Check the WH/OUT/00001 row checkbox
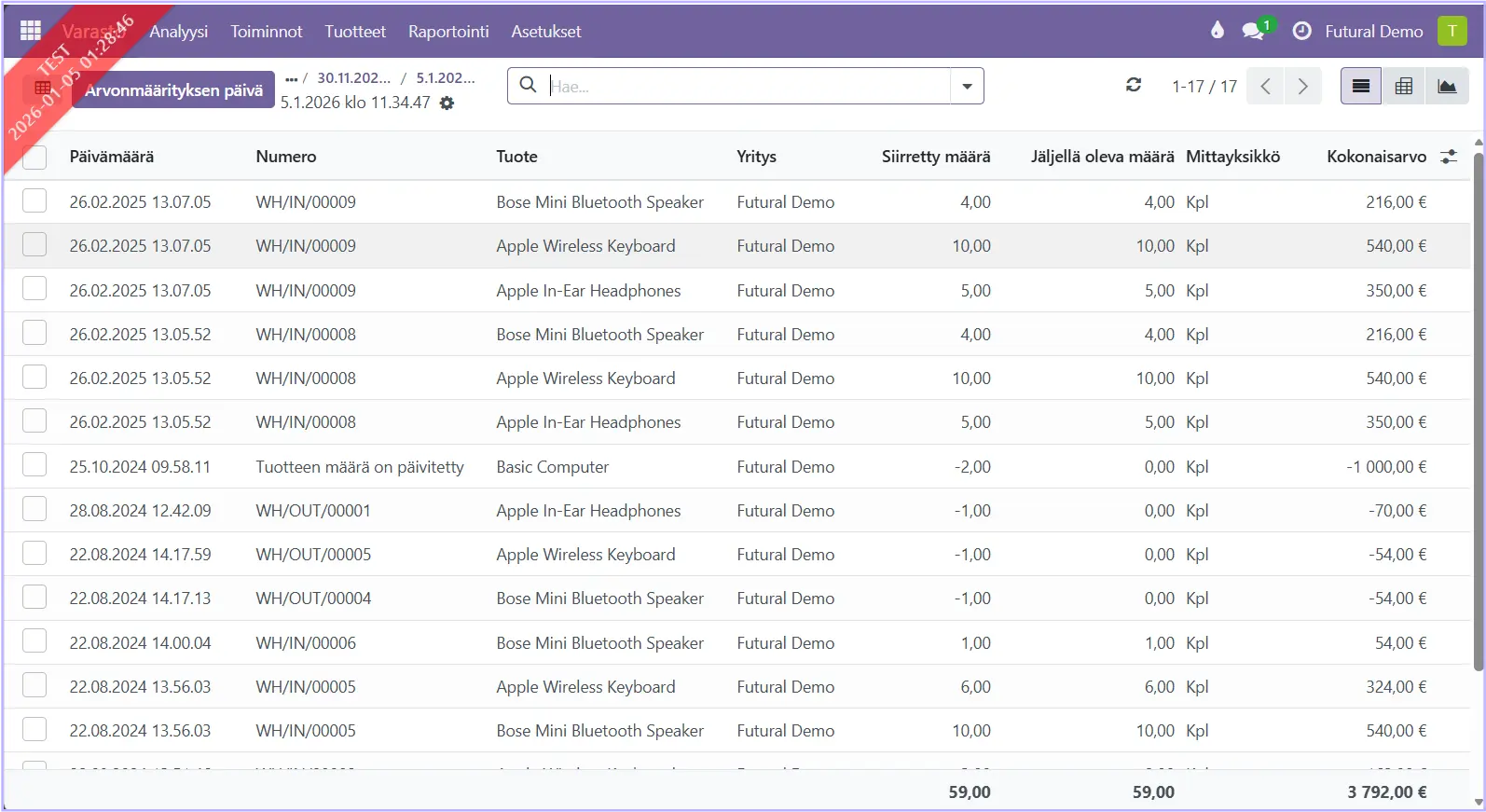Viewport: 1486px width, 812px height. pos(34,510)
